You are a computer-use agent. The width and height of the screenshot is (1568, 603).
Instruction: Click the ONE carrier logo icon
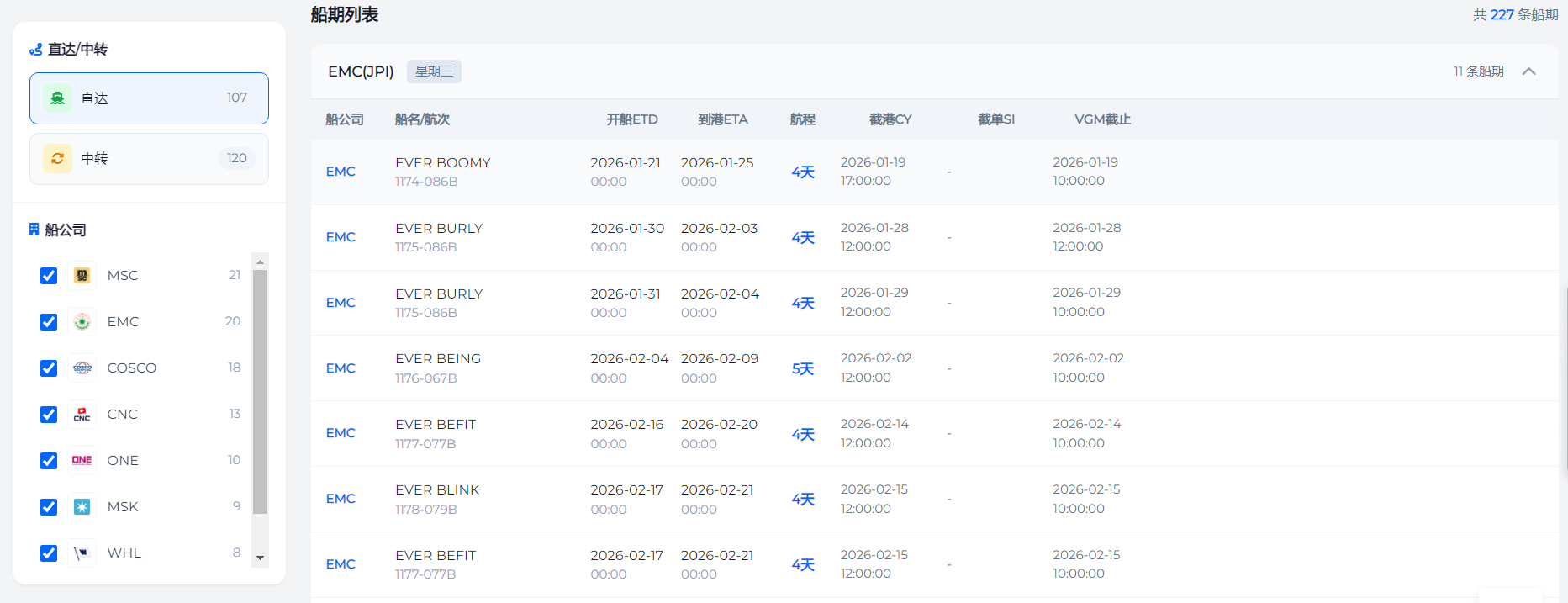click(x=82, y=461)
